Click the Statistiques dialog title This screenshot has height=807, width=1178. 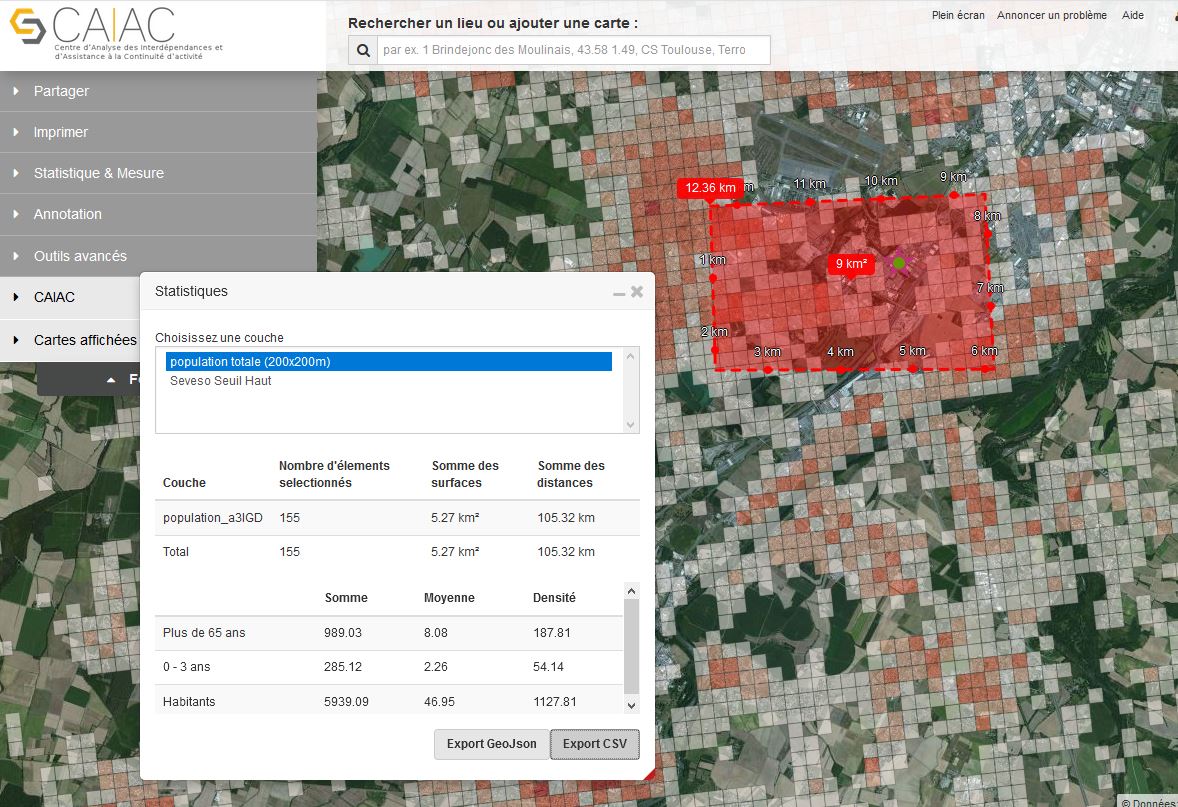(191, 292)
